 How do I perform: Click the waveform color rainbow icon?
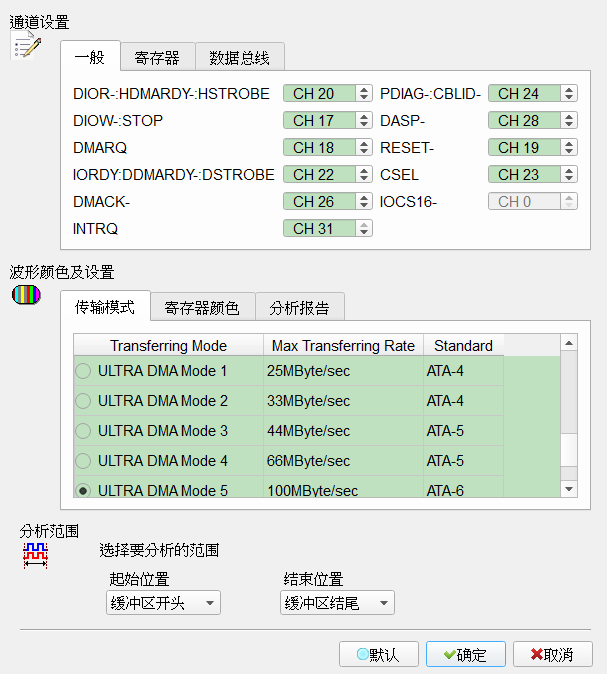[26, 295]
